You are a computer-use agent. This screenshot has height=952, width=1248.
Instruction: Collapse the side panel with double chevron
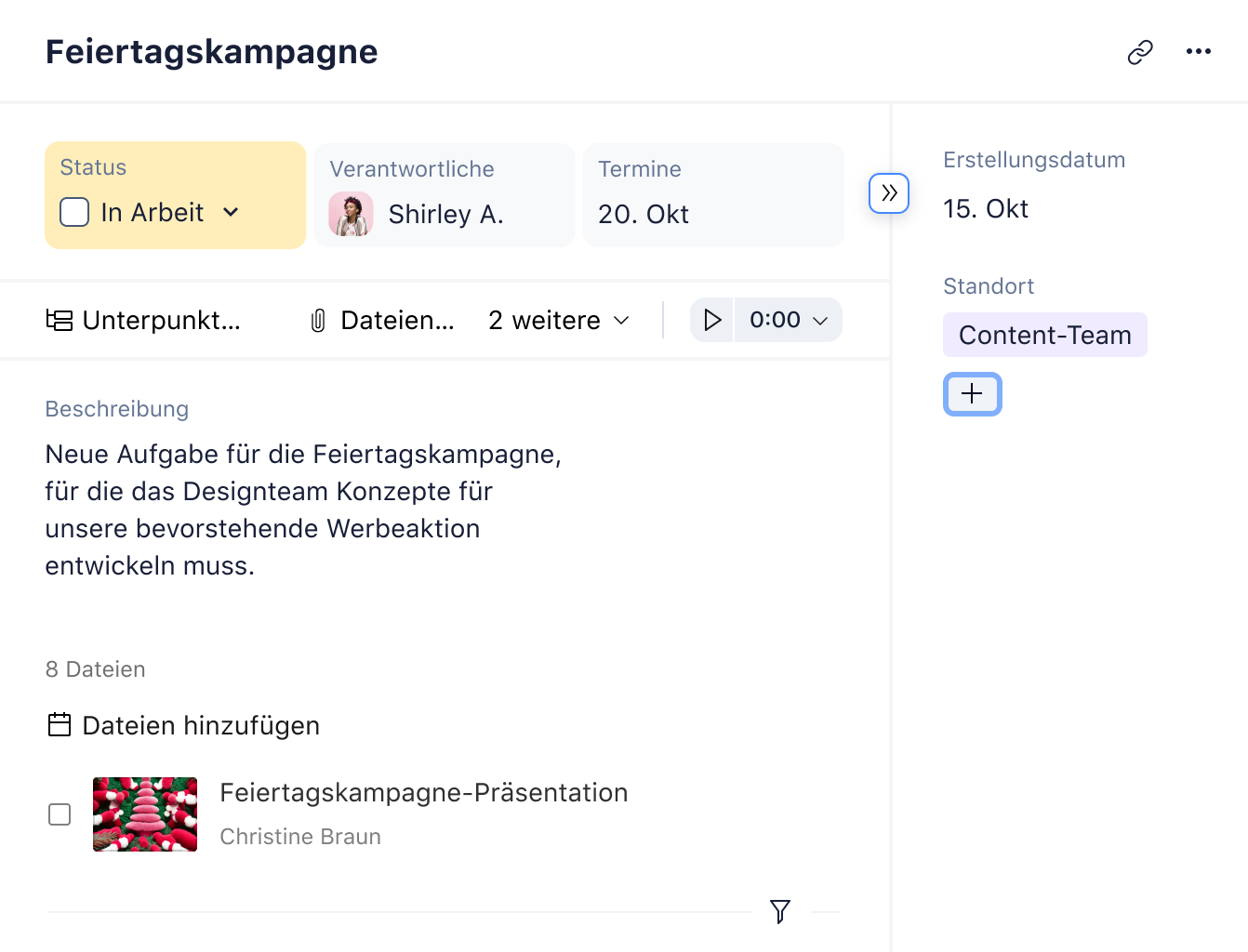889,193
